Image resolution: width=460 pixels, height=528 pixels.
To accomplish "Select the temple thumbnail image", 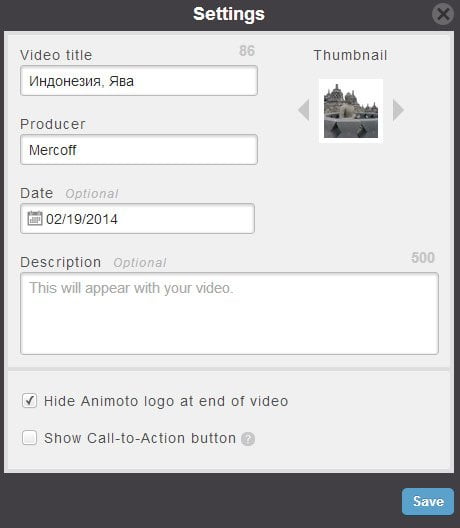I will (351, 111).
